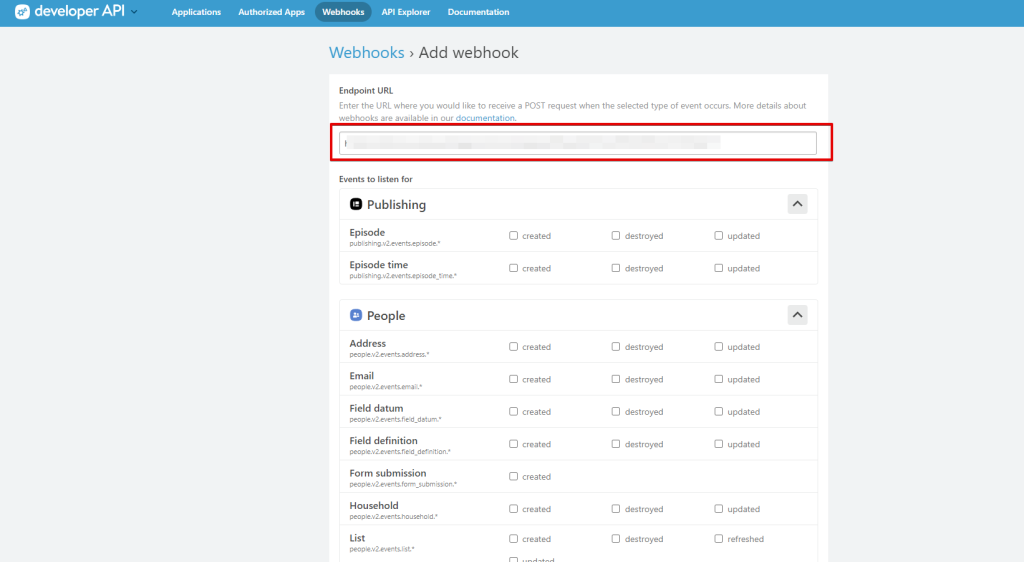Collapse the Publishing events section
1024x562 pixels.
tap(797, 204)
